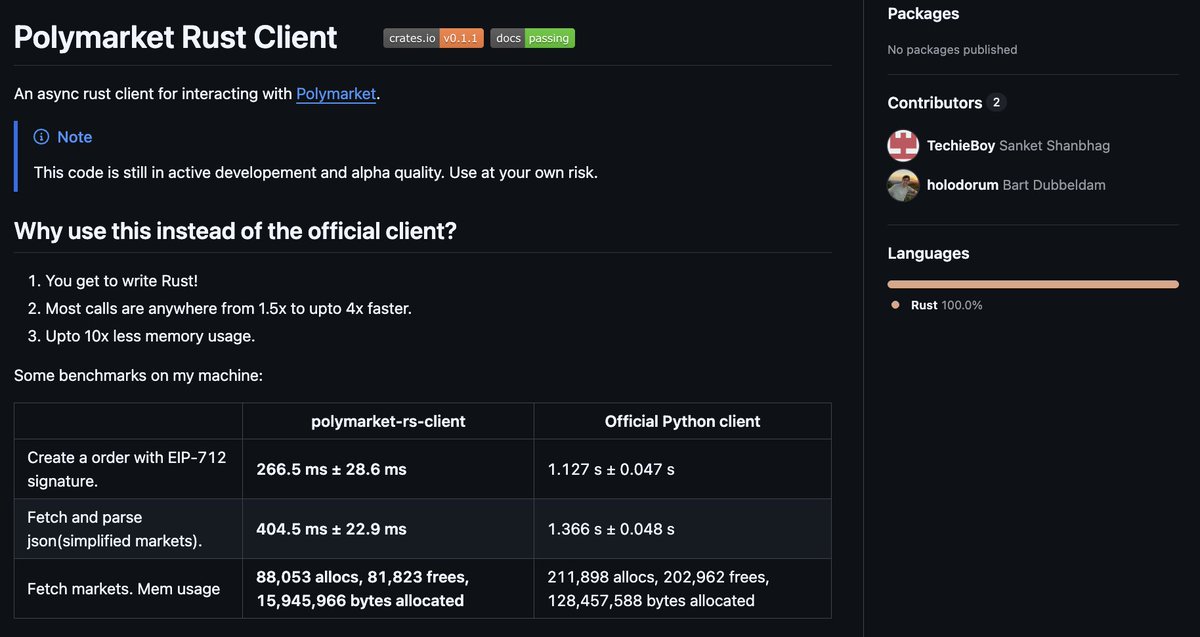This screenshot has height=637, width=1200.
Task: Click 'Upto 10x less memory usage' item
Action: tap(150, 336)
